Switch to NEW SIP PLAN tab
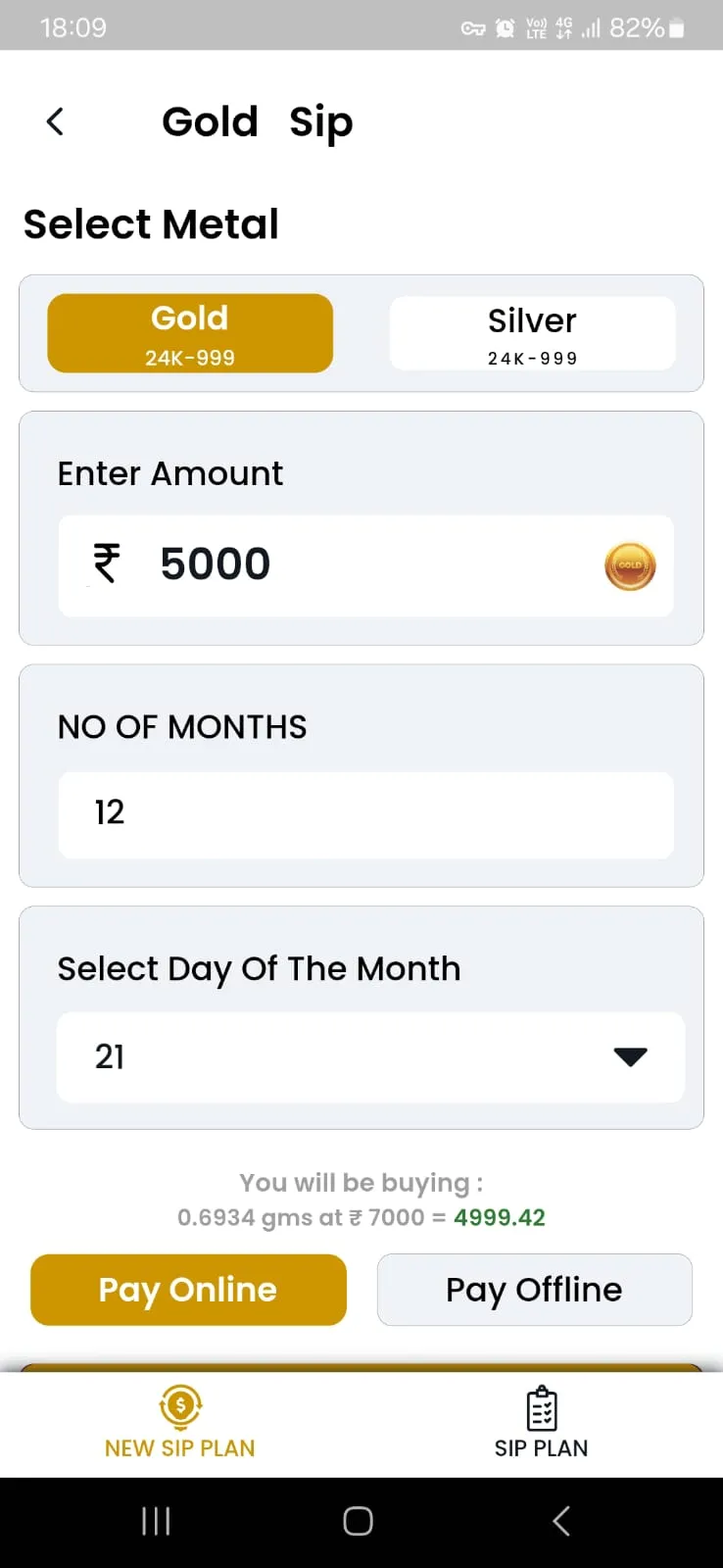Screen dimensions: 723x1568 pos(180,1423)
